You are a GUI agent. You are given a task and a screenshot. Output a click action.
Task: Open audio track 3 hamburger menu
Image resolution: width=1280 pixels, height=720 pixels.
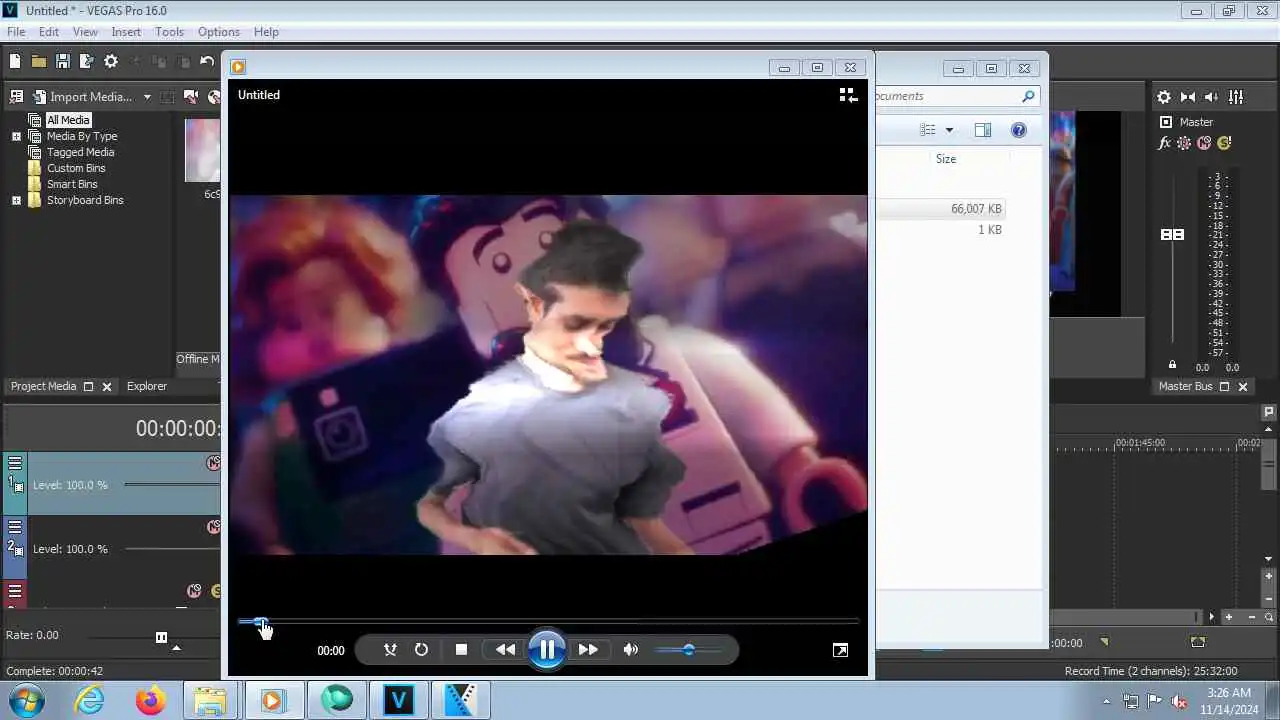15,591
